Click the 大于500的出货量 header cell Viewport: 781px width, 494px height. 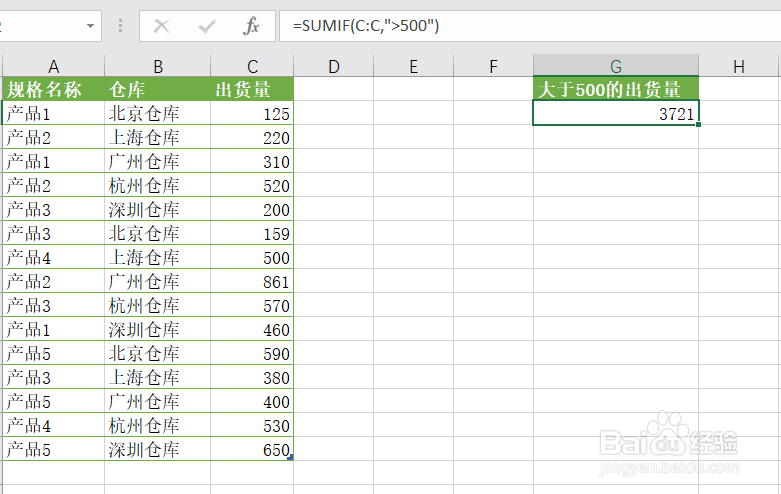(x=616, y=89)
